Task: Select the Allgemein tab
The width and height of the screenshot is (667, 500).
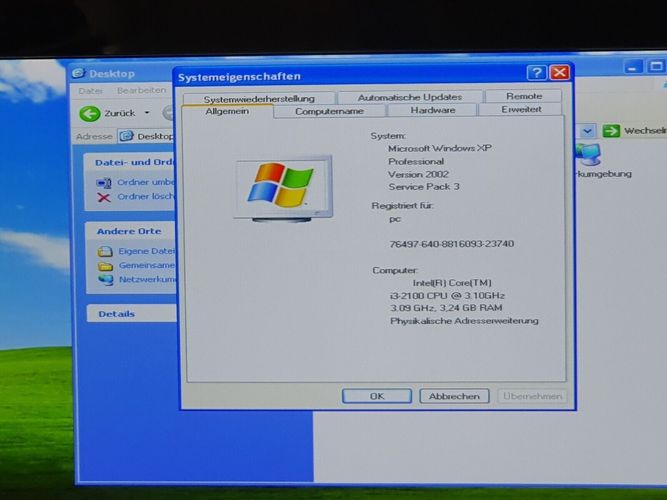Action: [227, 111]
